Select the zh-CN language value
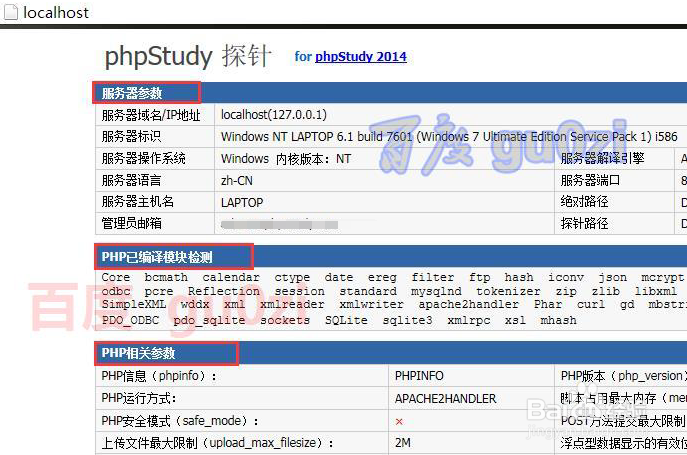 237,181
